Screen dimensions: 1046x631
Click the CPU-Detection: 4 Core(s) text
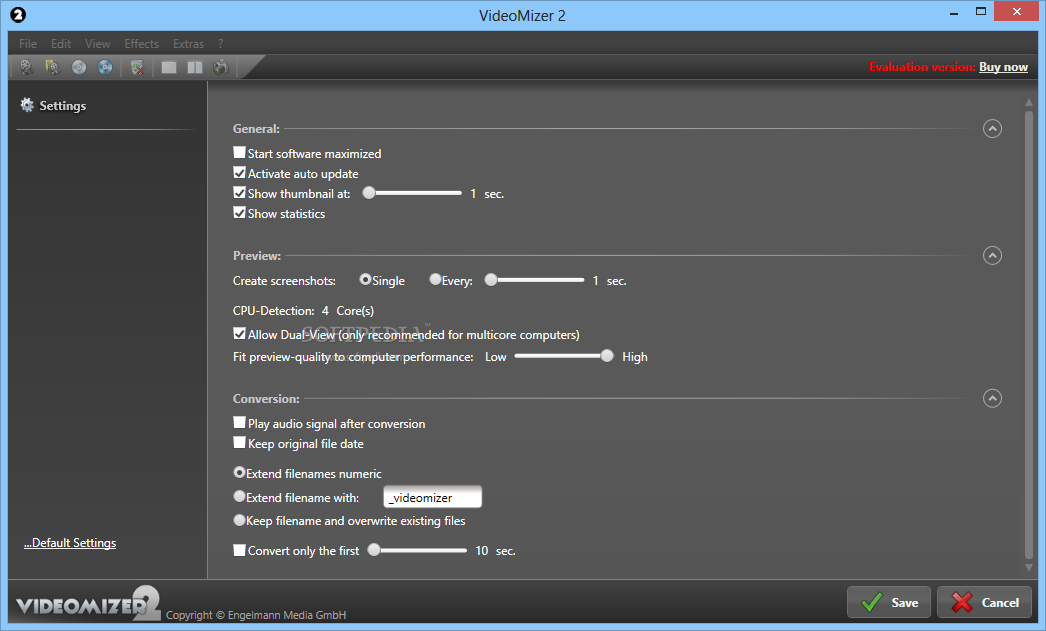click(303, 311)
